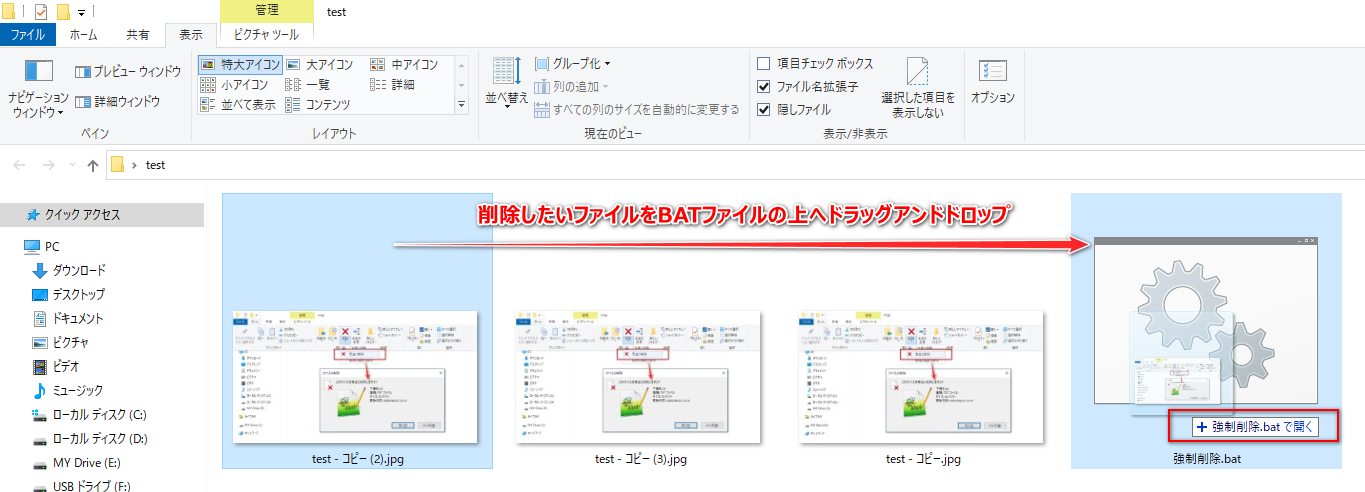The height and width of the screenshot is (492, 1365).
Task: Select 一覧 layout
Action: pyautogui.click(x=308, y=84)
